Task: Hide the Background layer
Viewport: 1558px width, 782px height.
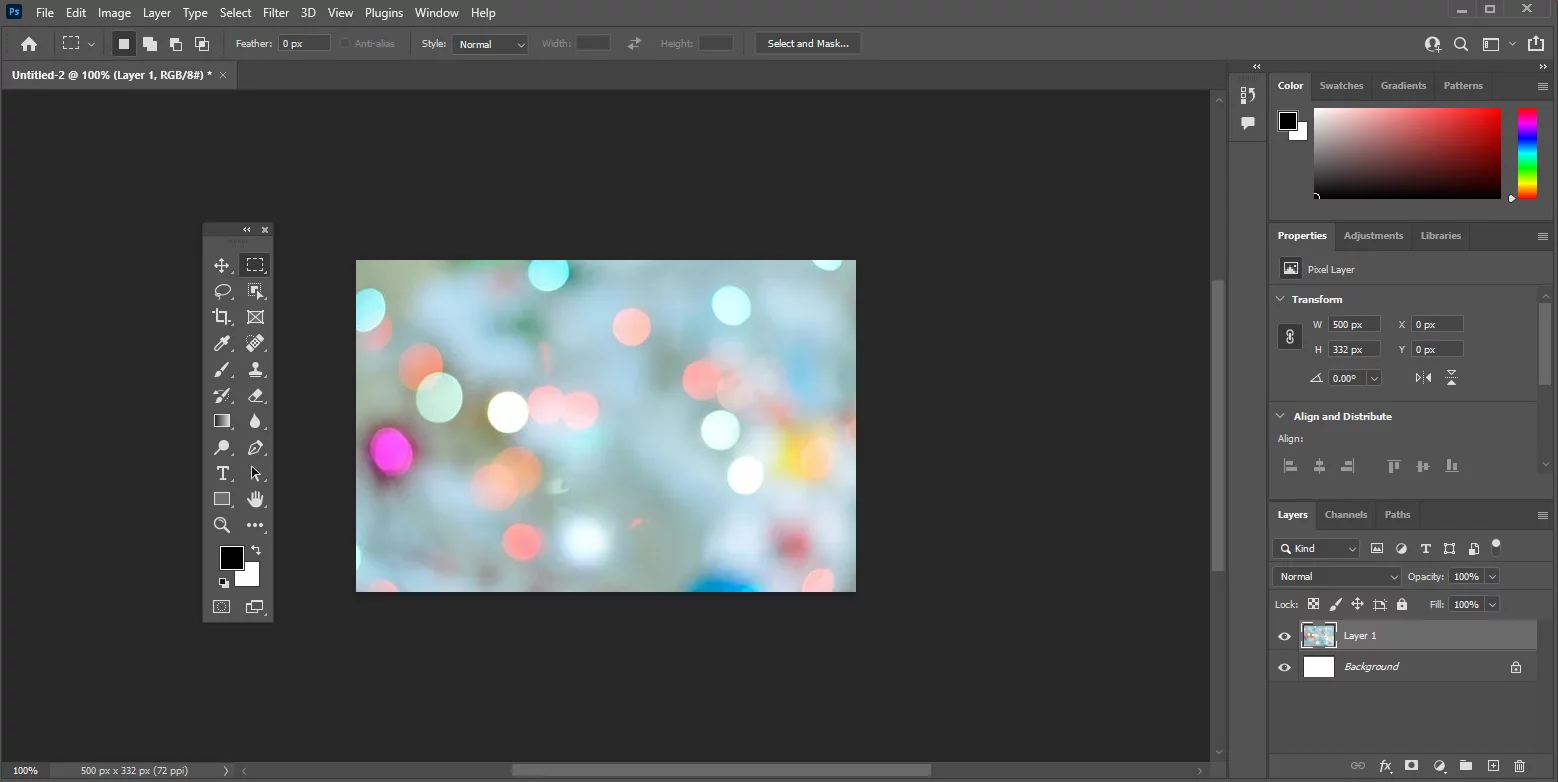Action: (1284, 667)
